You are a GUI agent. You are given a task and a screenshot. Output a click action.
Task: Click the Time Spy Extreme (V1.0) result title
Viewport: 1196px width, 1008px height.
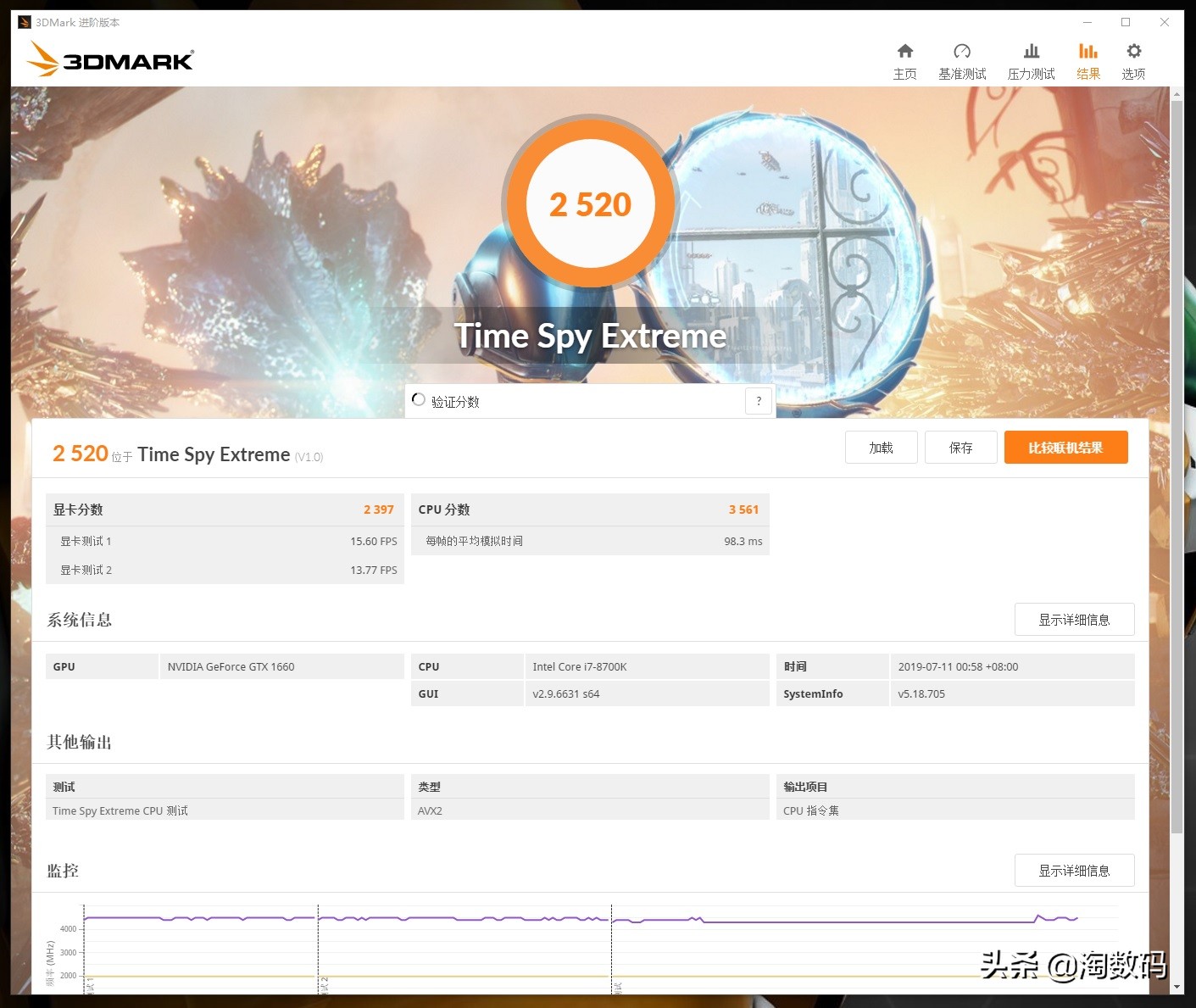coord(212,454)
